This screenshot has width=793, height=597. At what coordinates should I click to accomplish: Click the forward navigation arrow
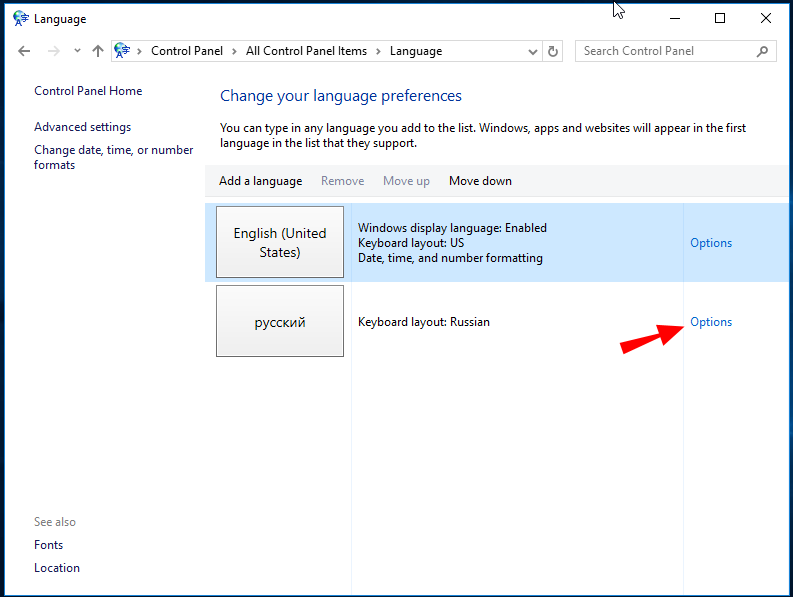pos(54,51)
